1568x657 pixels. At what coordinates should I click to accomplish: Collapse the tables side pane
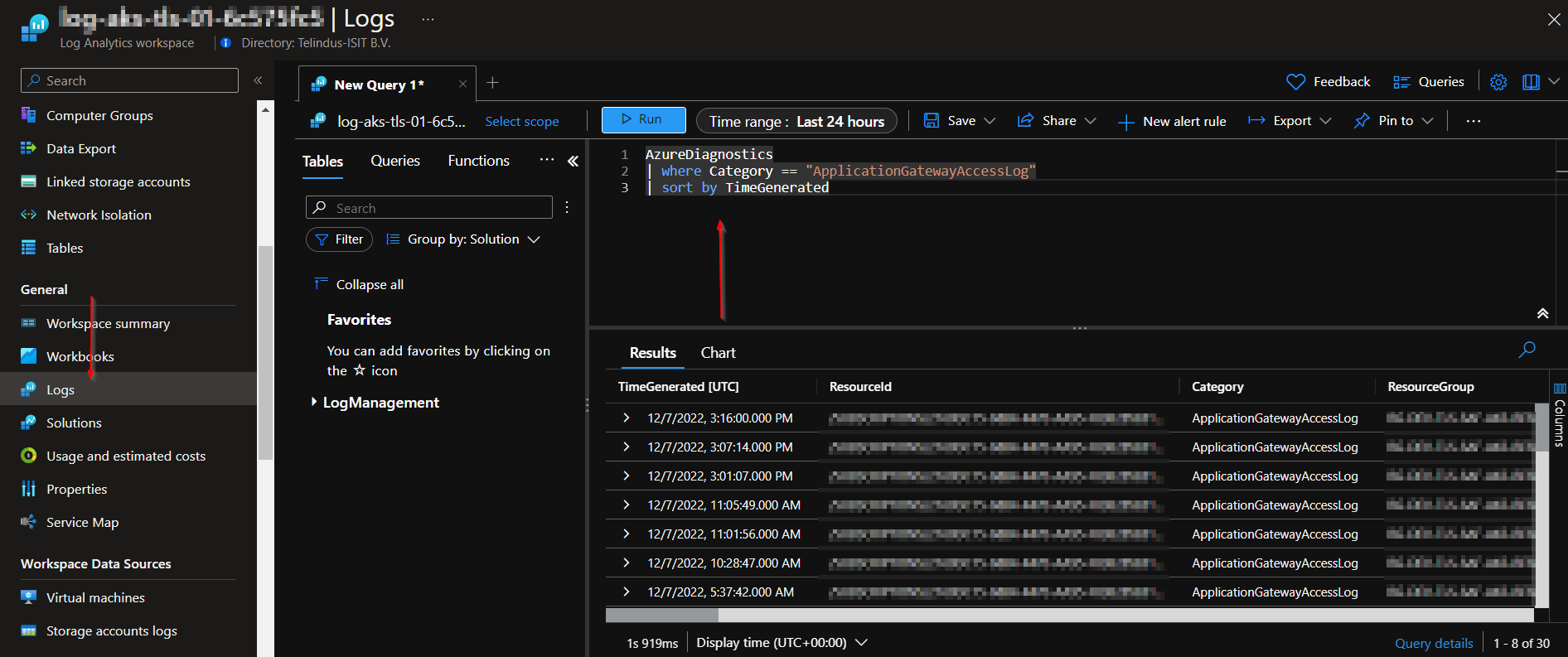[x=573, y=161]
